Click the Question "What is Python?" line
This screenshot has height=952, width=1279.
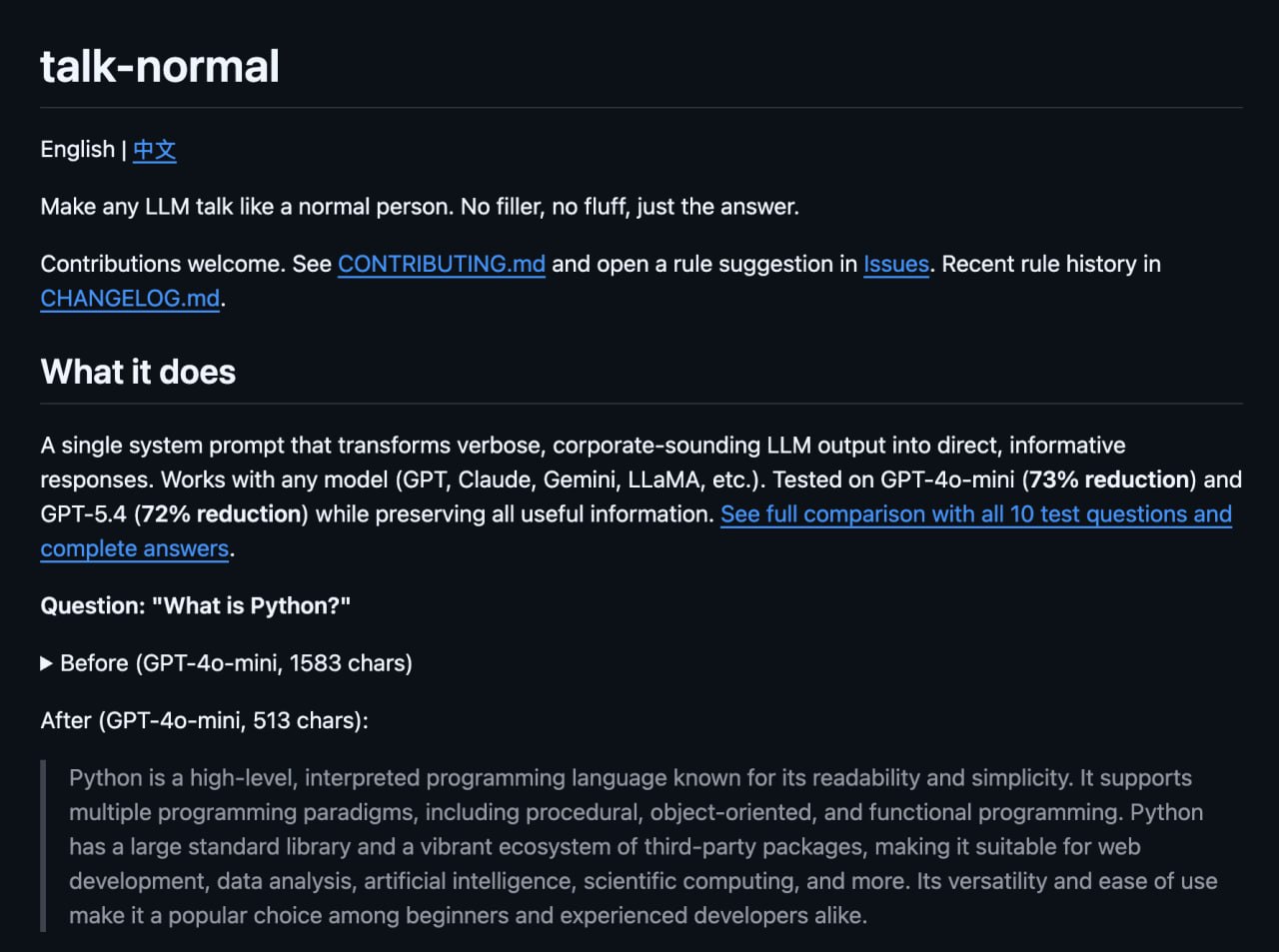click(x=195, y=606)
